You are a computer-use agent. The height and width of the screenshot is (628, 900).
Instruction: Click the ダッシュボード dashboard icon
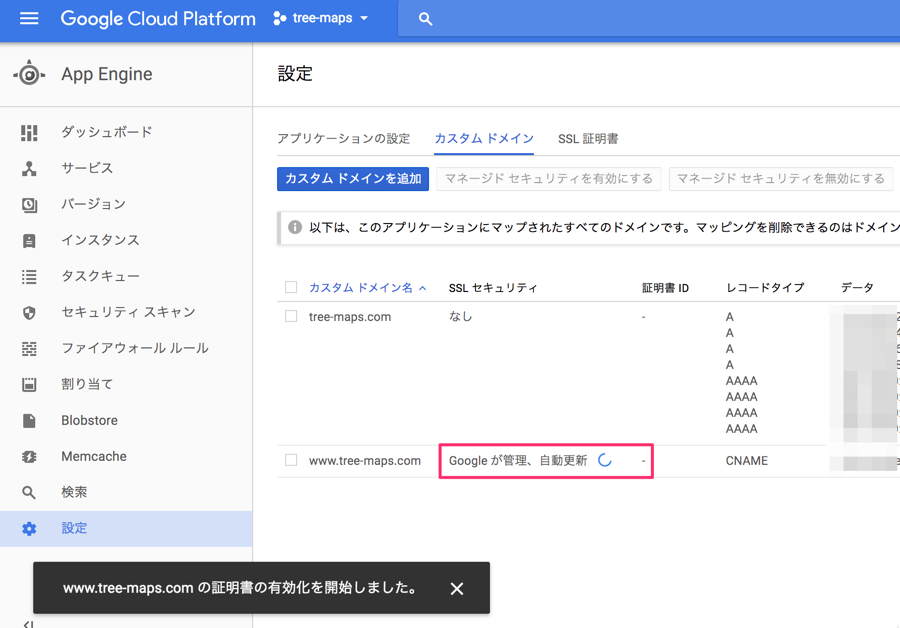pos(29,133)
